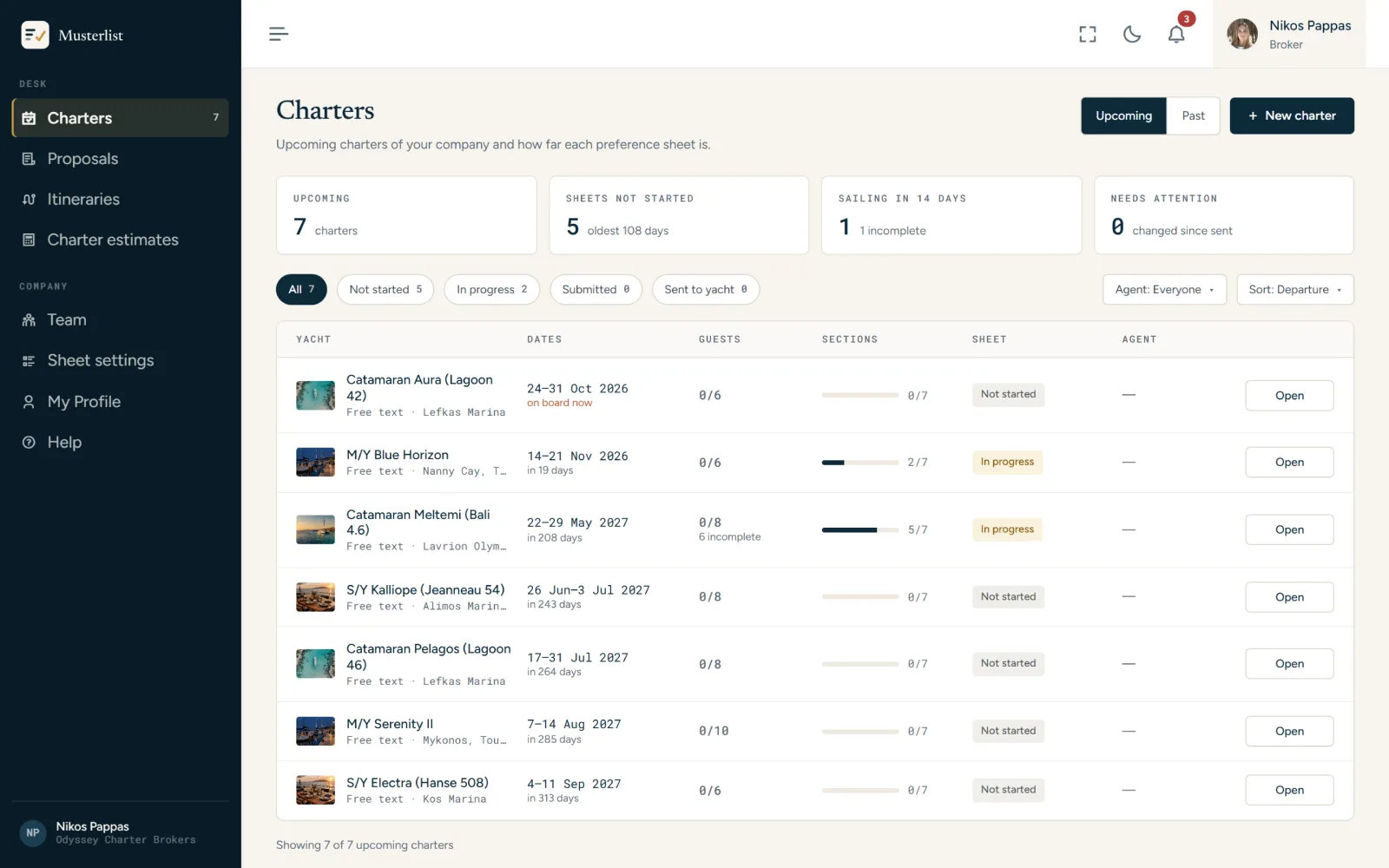The height and width of the screenshot is (868, 1389).
Task: Filter by Not started chip
Action: click(385, 289)
